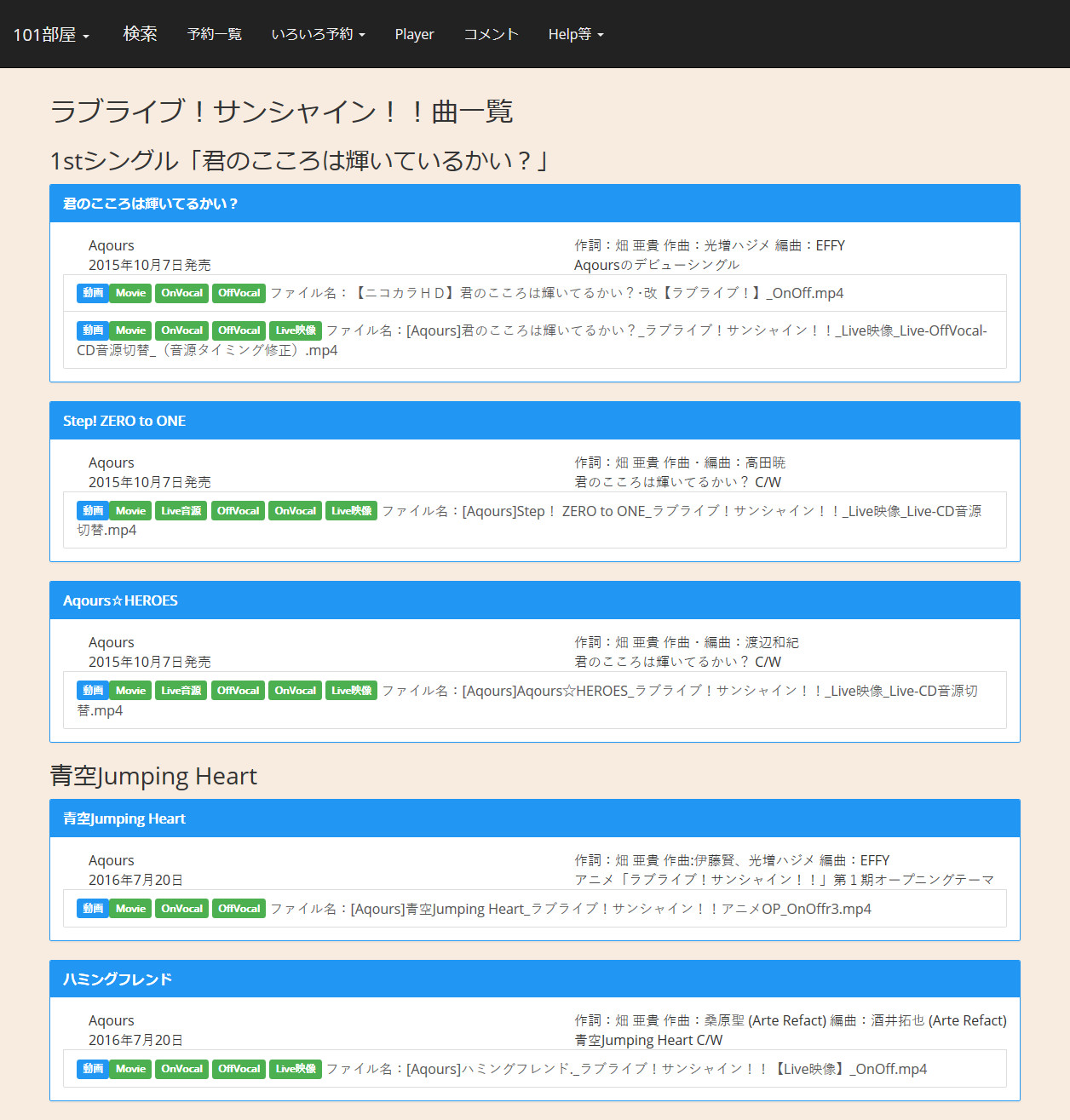The height and width of the screenshot is (1120, 1070).
Task: Click OffVocal badge in Aqours☆HEROES row
Action: pos(238,691)
